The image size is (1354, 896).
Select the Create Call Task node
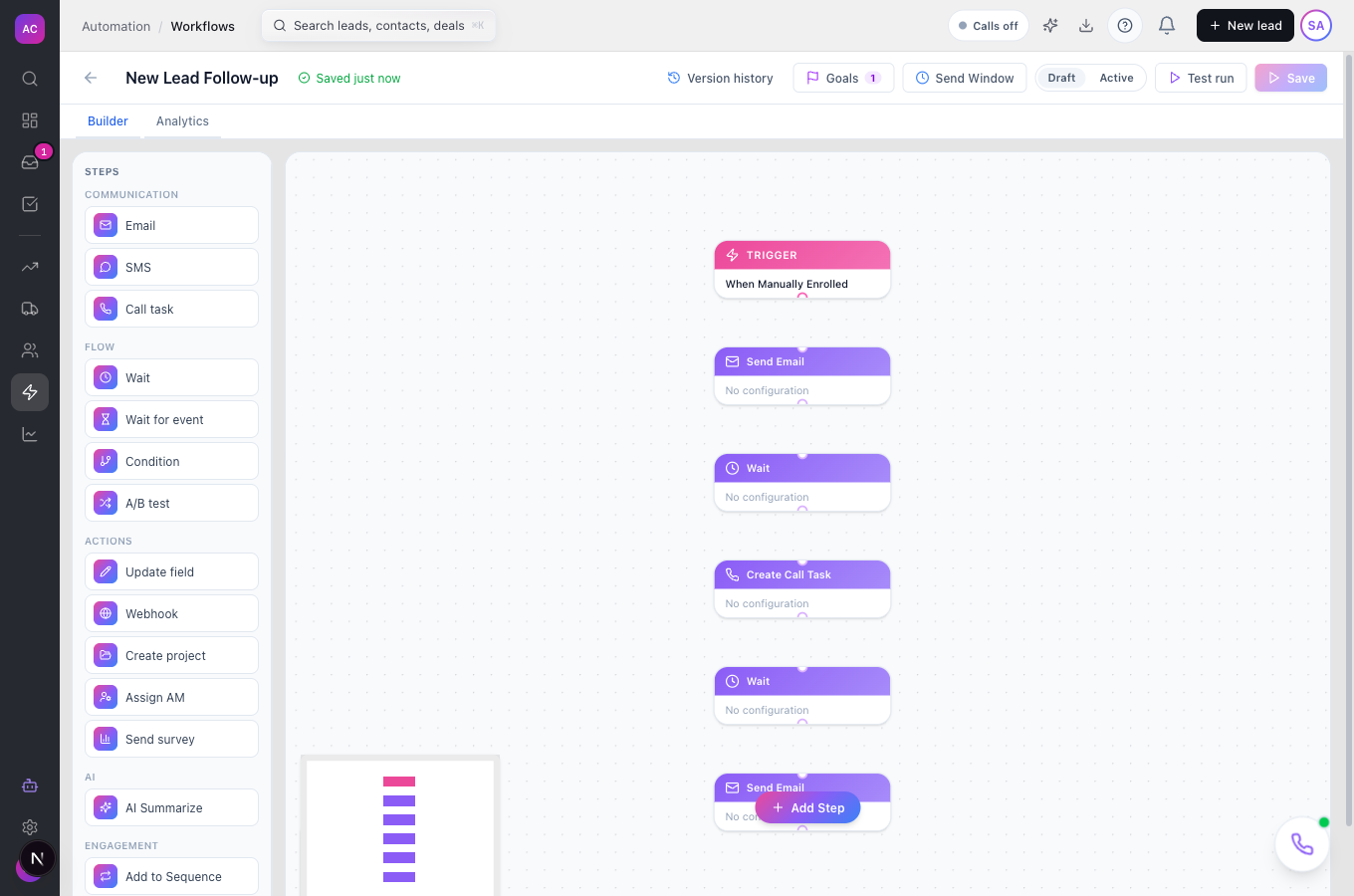(x=802, y=589)
